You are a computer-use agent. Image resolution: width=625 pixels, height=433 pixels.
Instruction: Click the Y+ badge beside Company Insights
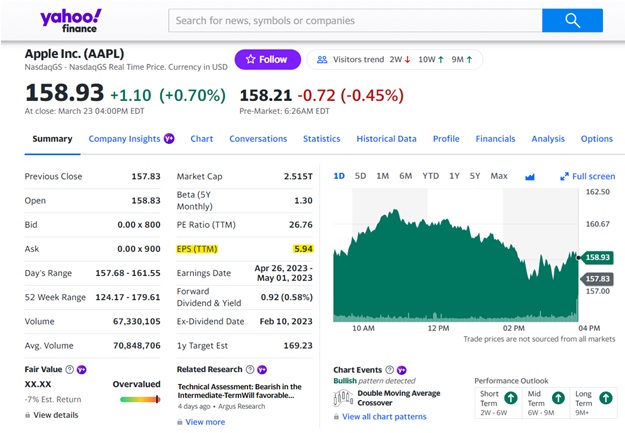click(x=169, y=138)
